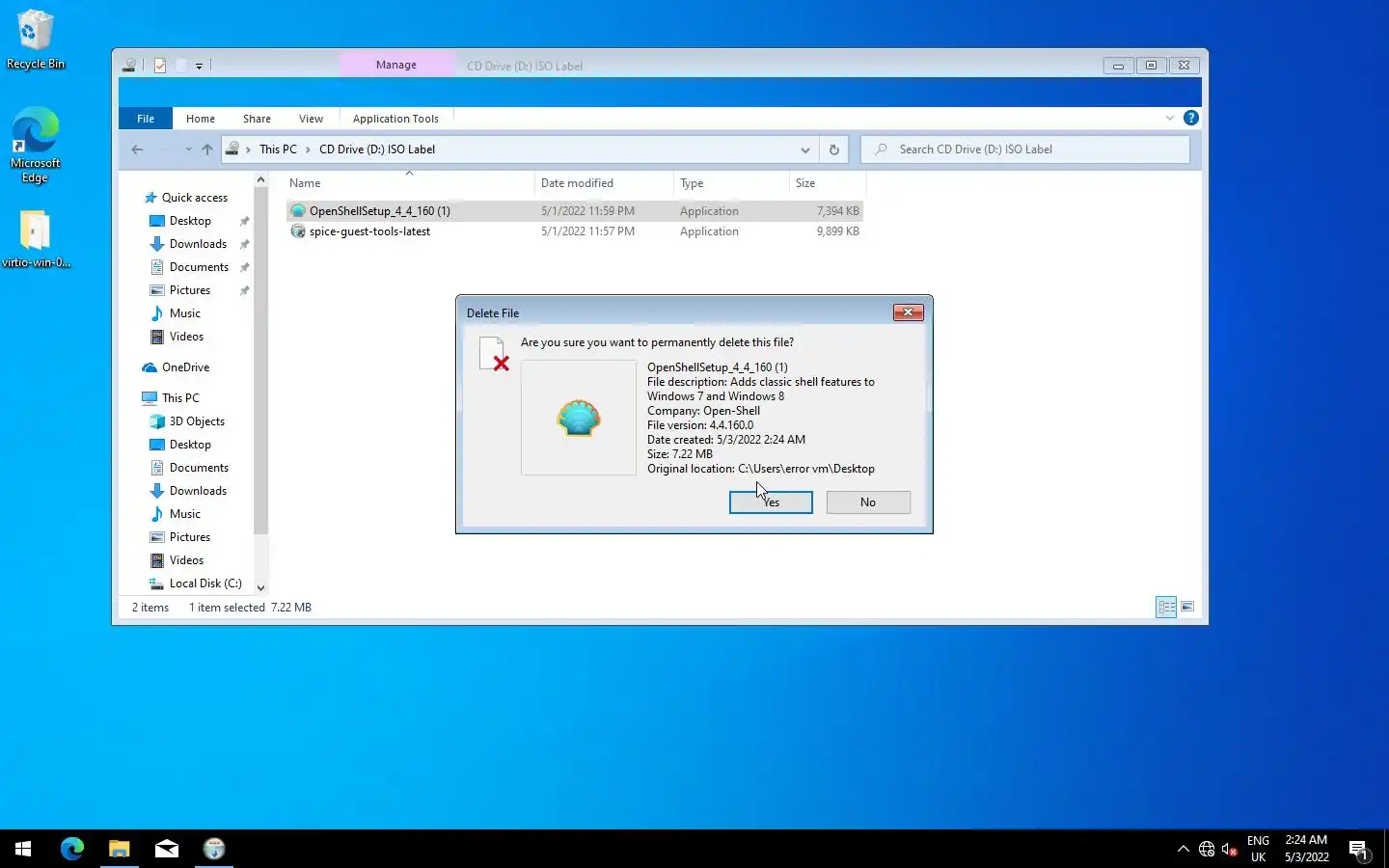1389x868 pixels.
Task: Launch Edge from the taskbar
Action: point(72,849)
